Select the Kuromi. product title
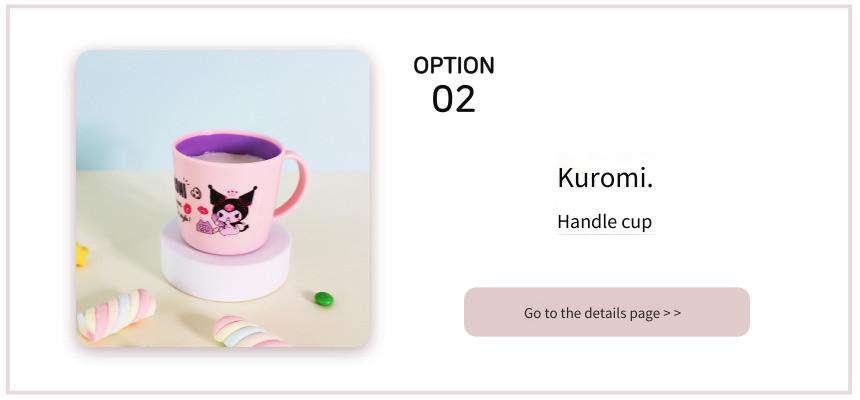Image resolution: width=860 pixels, height=400 pixels. [606, 177]
